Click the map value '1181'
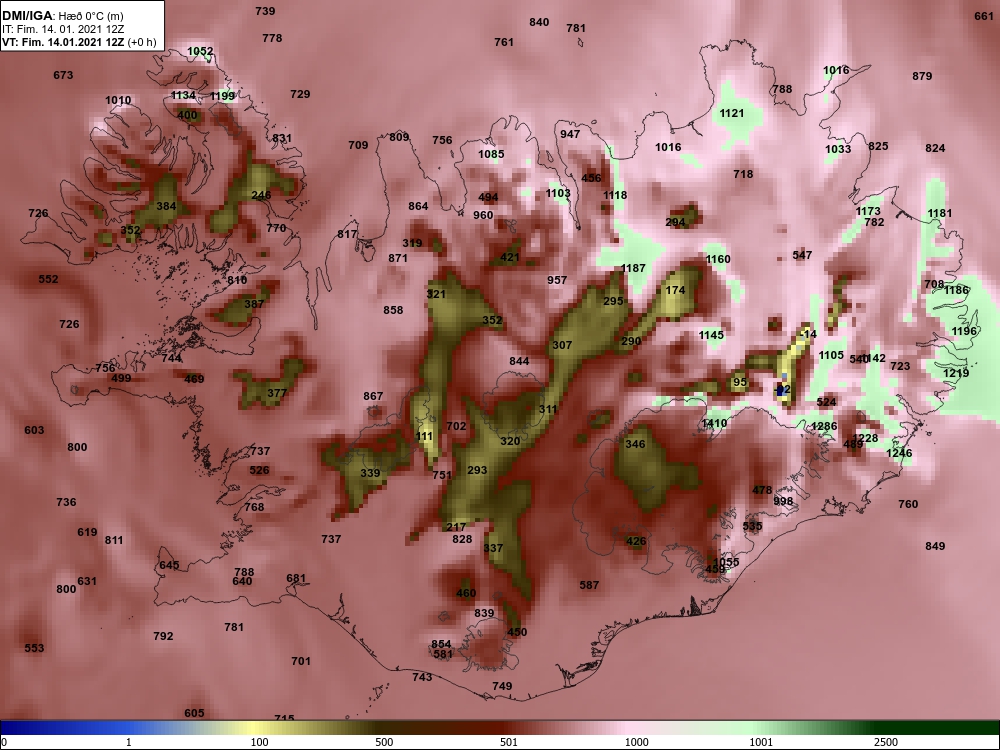 coord(939,214)
